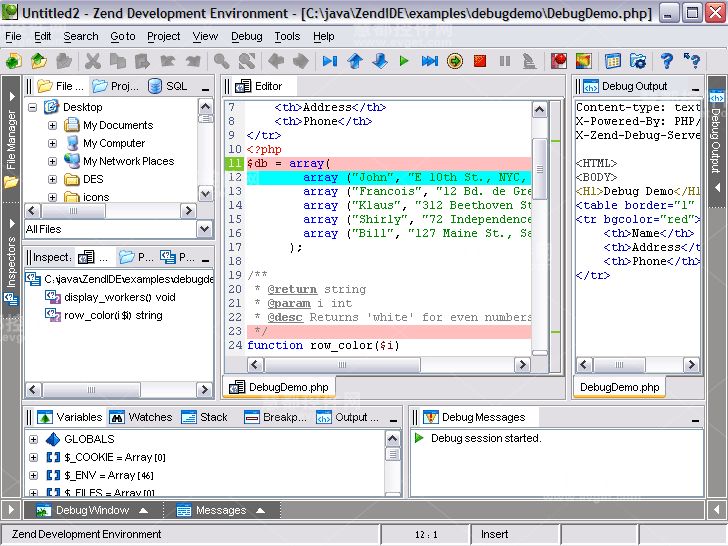
Task: Open the Debug menu
Action: pyautogui.click(x=247, y=36)
